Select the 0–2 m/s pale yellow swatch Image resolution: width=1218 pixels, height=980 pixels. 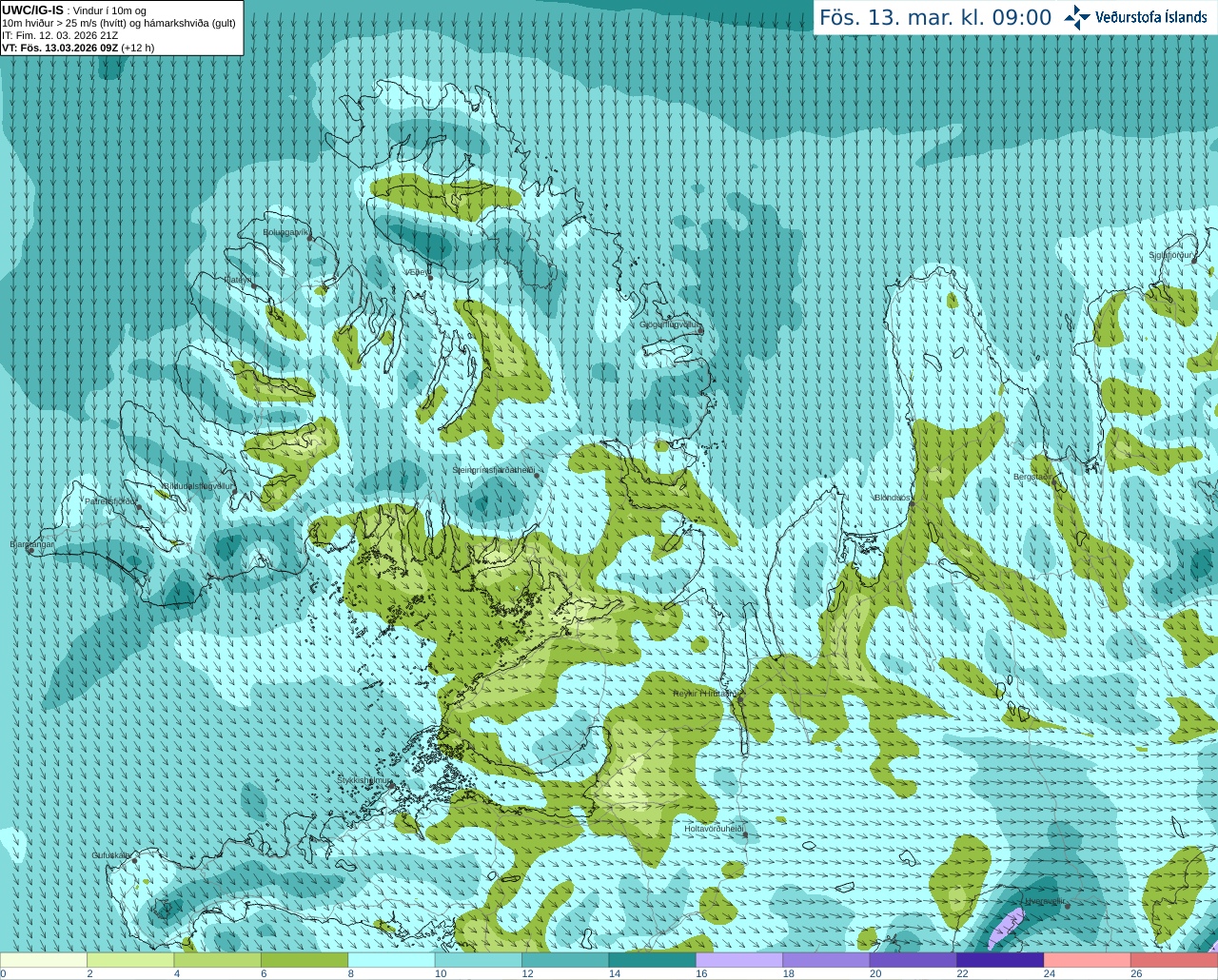(44, 960)
